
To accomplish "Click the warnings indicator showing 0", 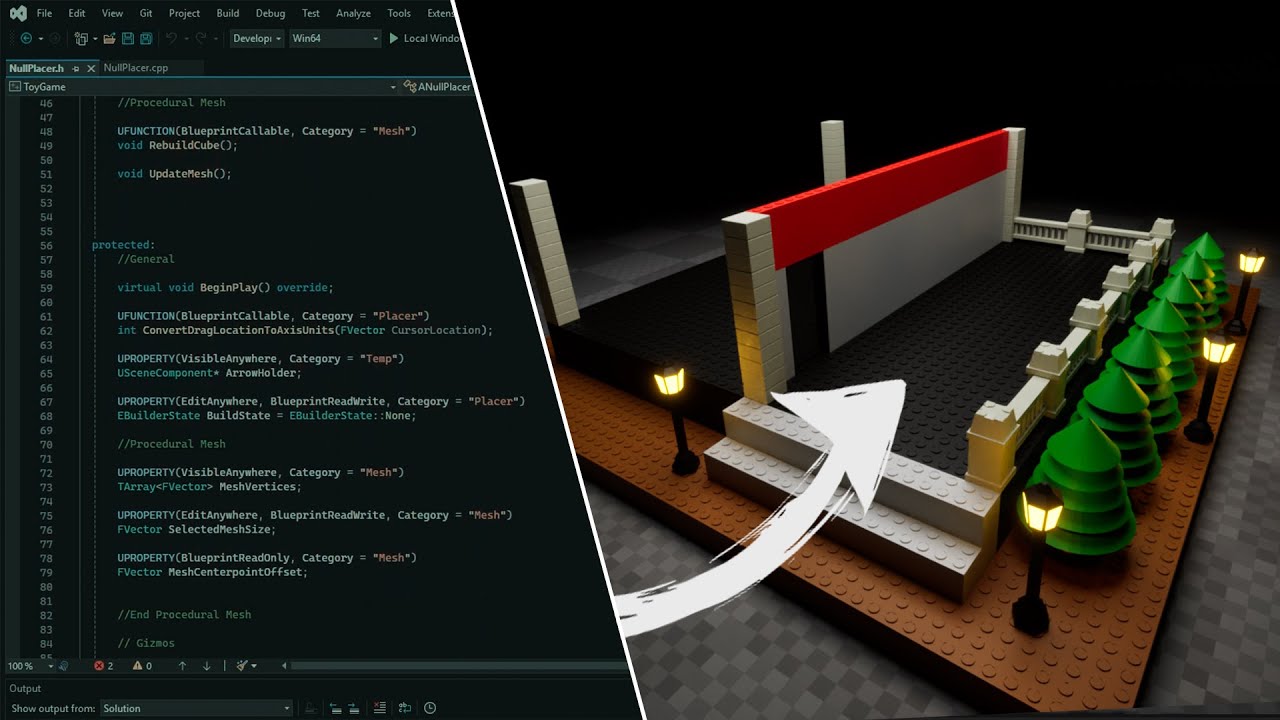I will click(x=142, y=666).
